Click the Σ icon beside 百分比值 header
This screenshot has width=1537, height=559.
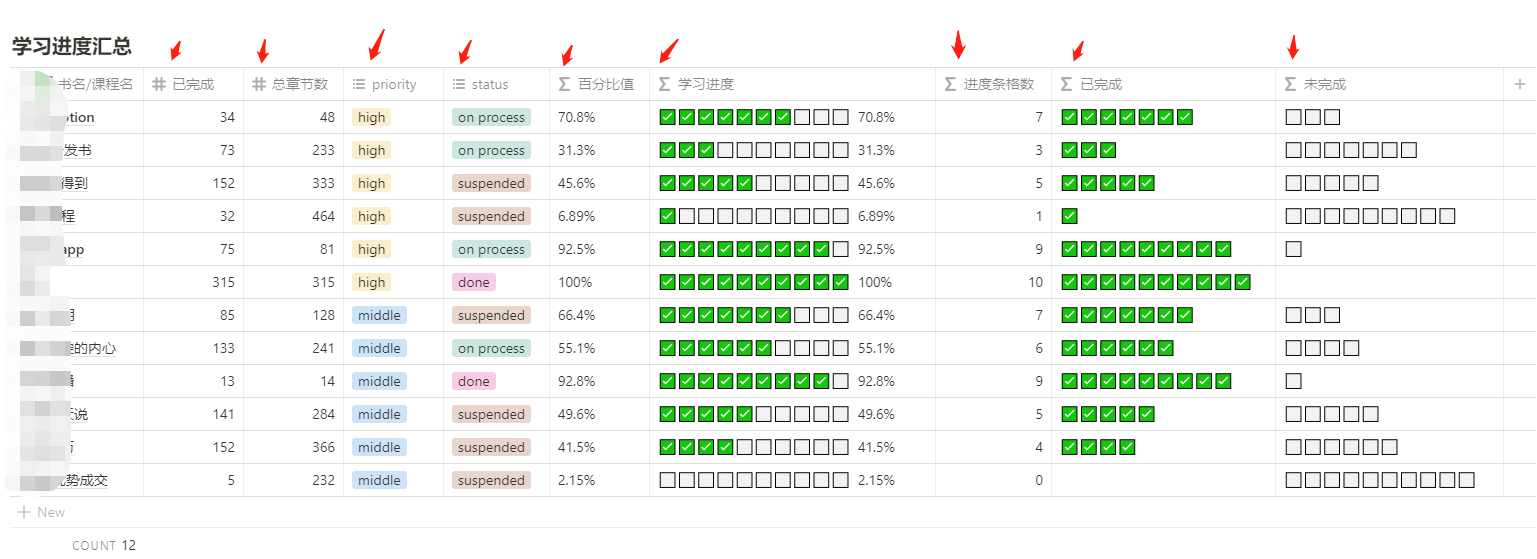564,84
